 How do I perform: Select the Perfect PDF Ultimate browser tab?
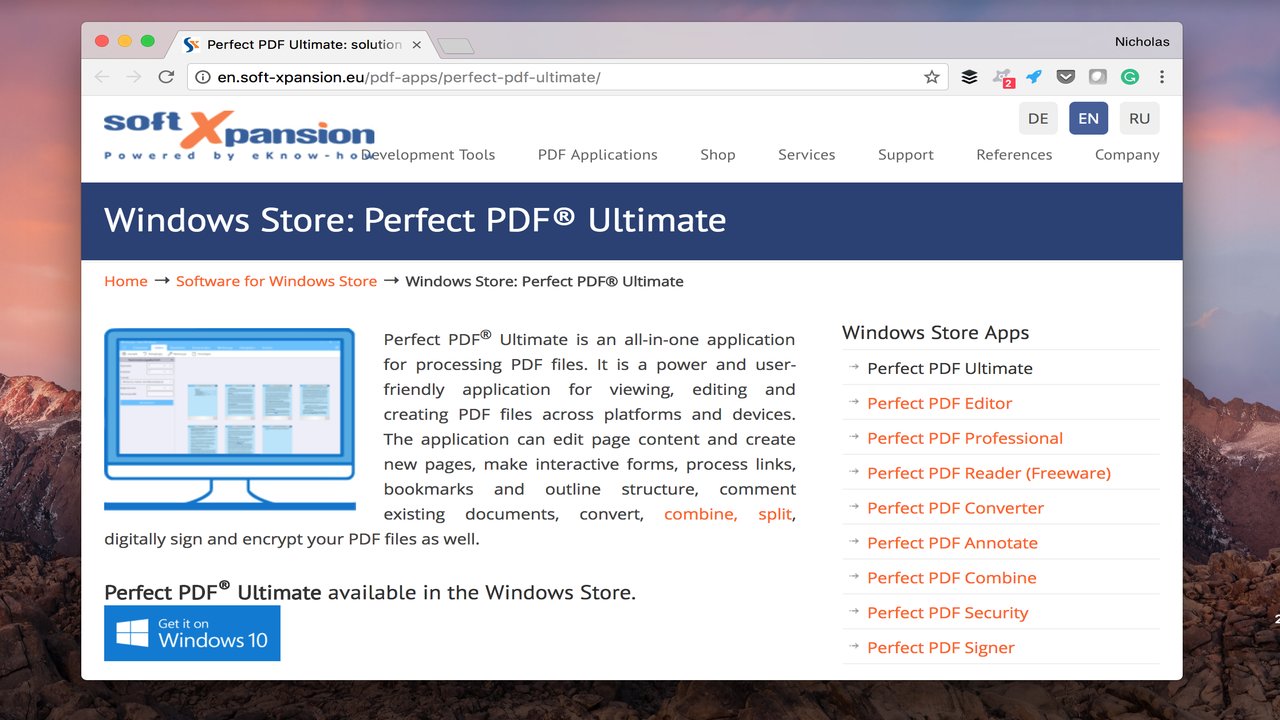(300, 45)
